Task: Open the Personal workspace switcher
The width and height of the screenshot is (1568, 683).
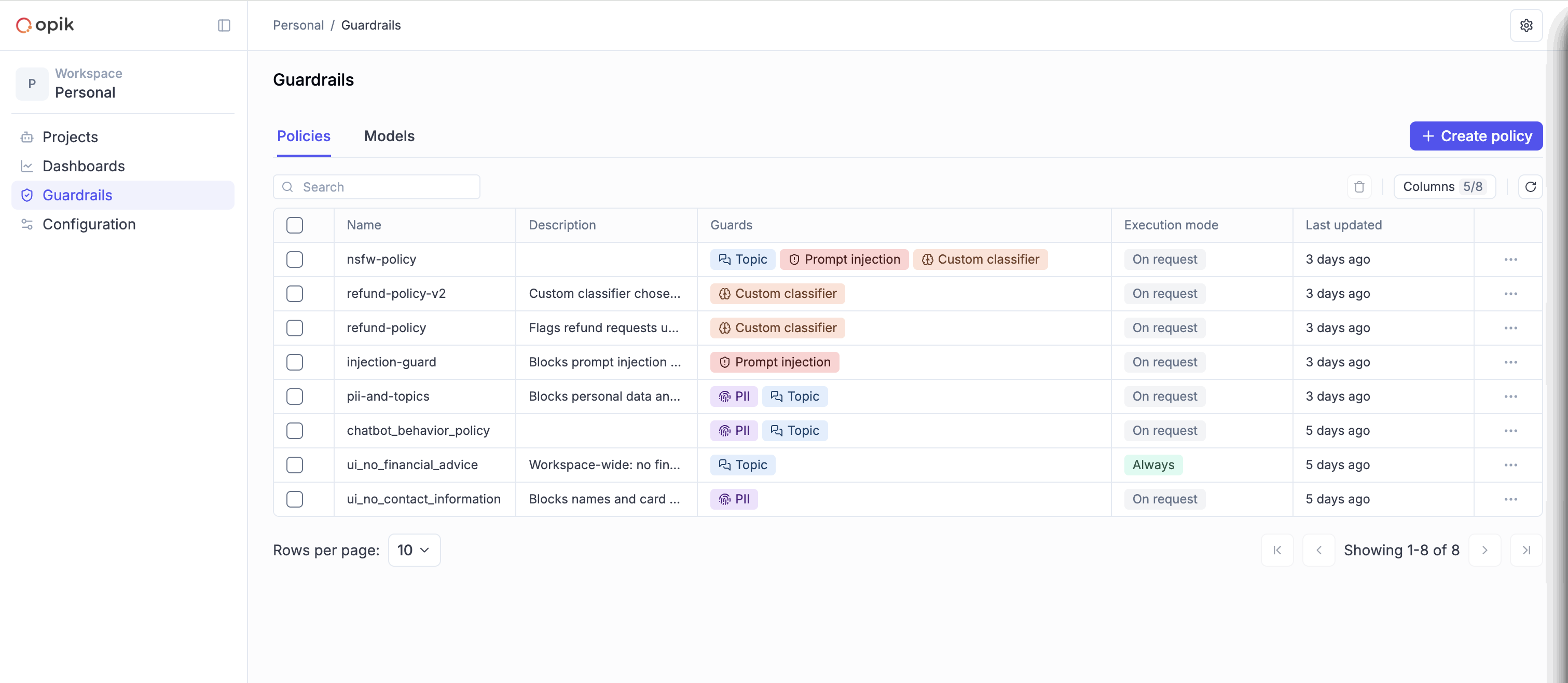Action: coord(123,84)
